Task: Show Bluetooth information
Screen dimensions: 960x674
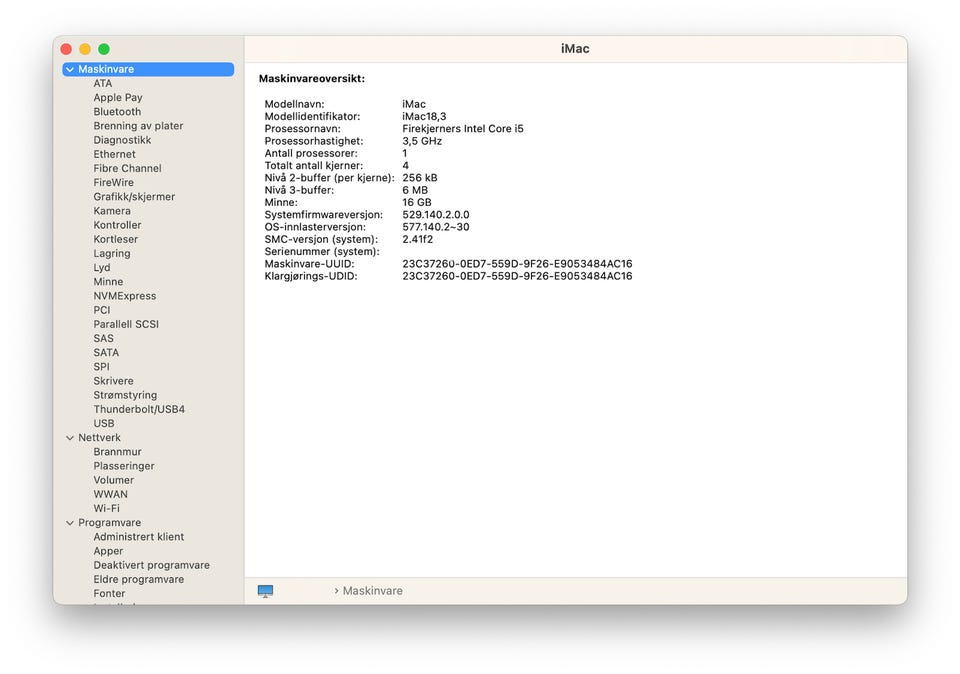Action: tap(117, 111)
